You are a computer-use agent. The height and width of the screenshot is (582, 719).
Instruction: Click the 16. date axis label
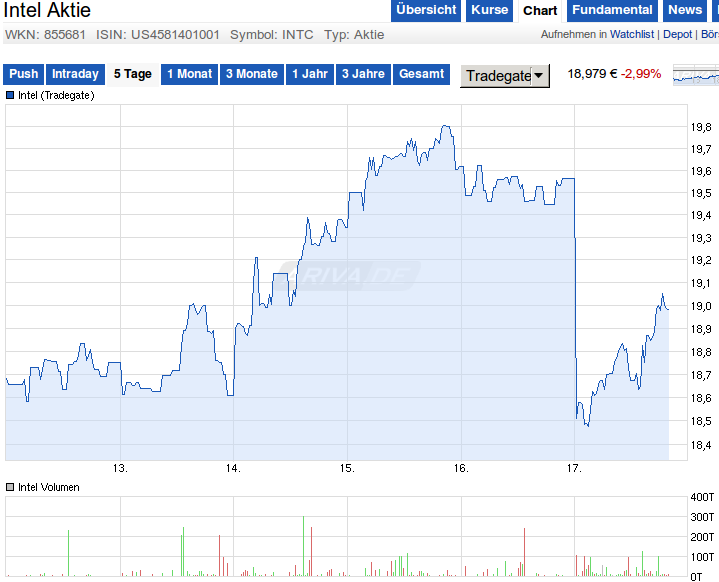(x=461, y=468)
